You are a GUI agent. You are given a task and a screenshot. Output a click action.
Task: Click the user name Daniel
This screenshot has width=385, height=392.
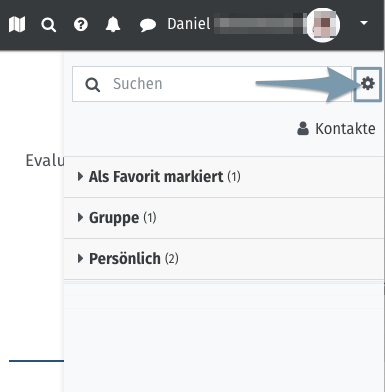(x=189, y=24)
